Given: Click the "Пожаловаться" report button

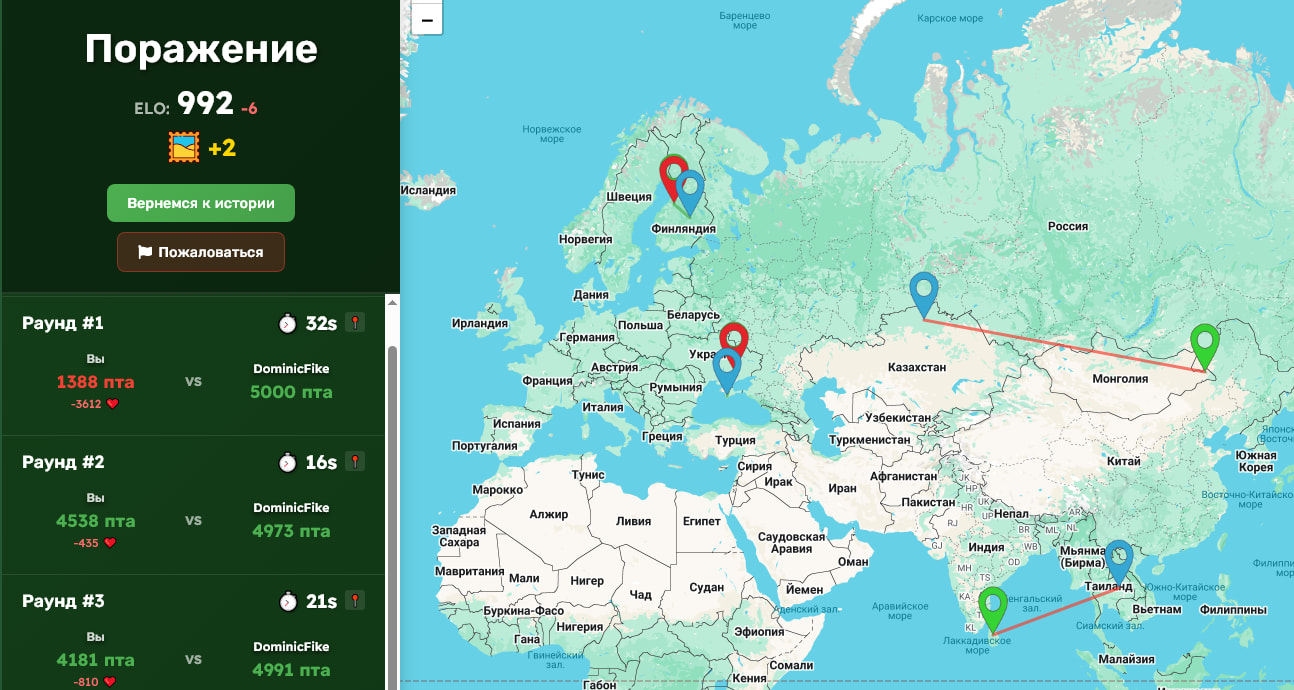Looking at the screenshot, I should pos(201,252).
